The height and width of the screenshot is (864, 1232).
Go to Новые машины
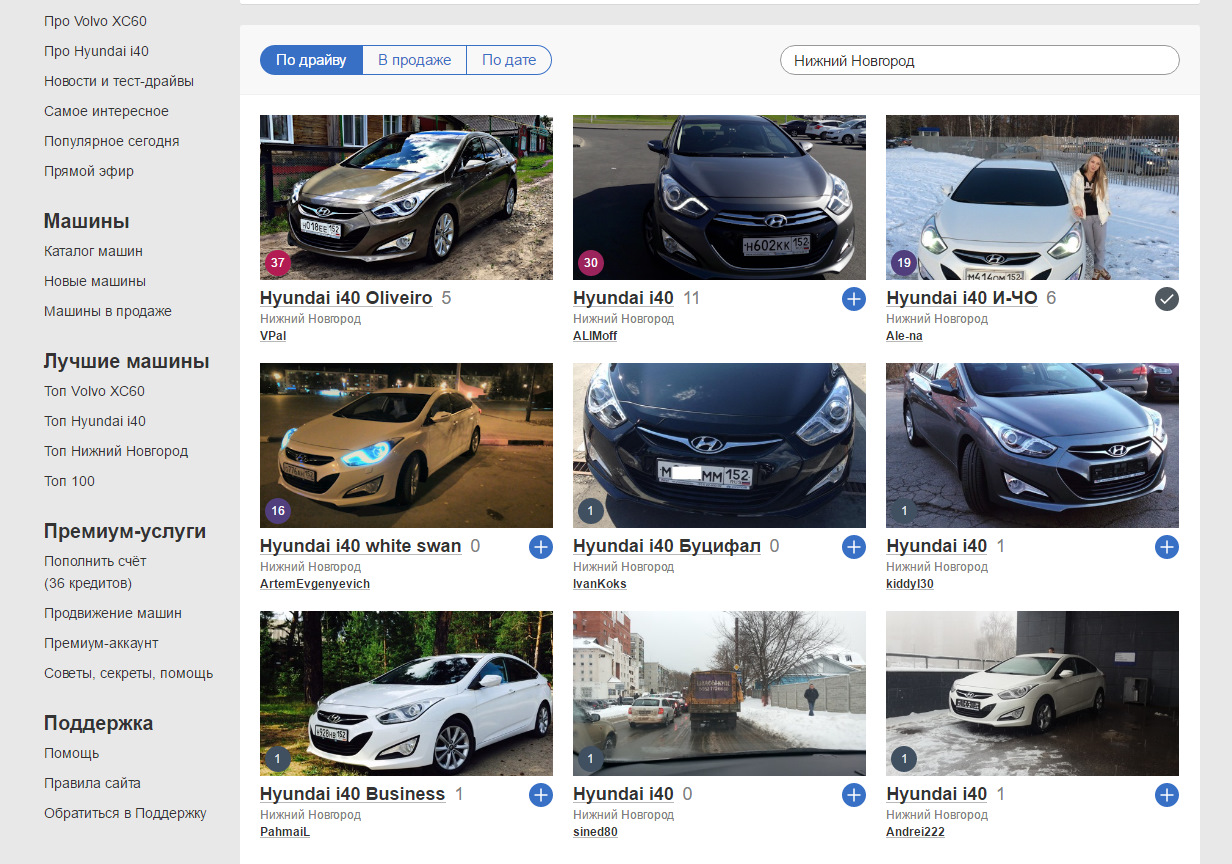pos(95,281)
